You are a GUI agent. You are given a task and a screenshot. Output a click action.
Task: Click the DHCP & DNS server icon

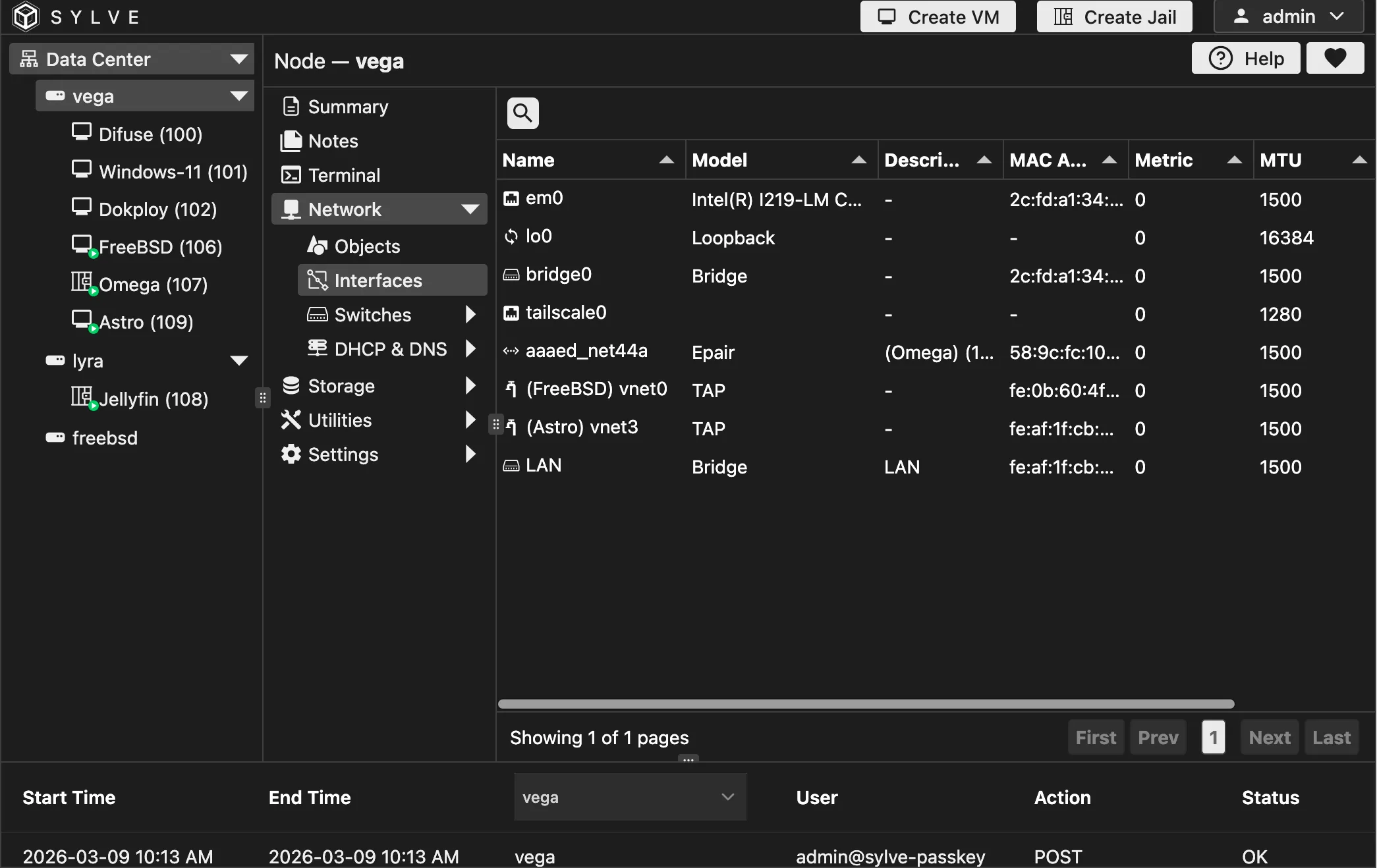317,348
